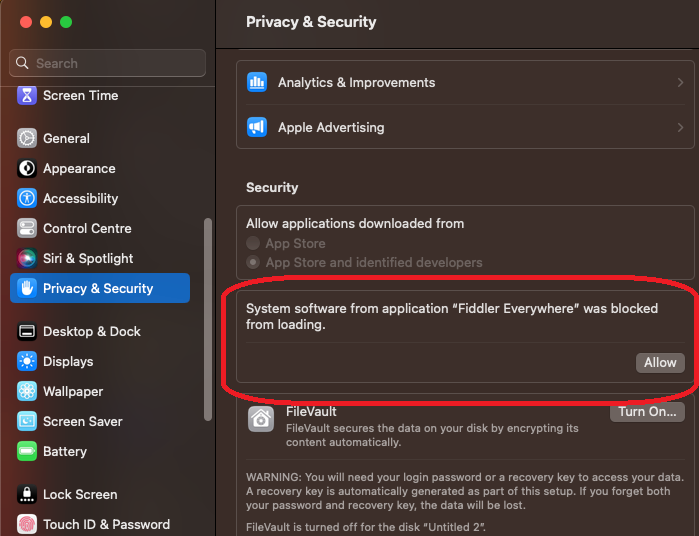
Task: Click the Appearance icon in sidebar
Action: point(27,169)
